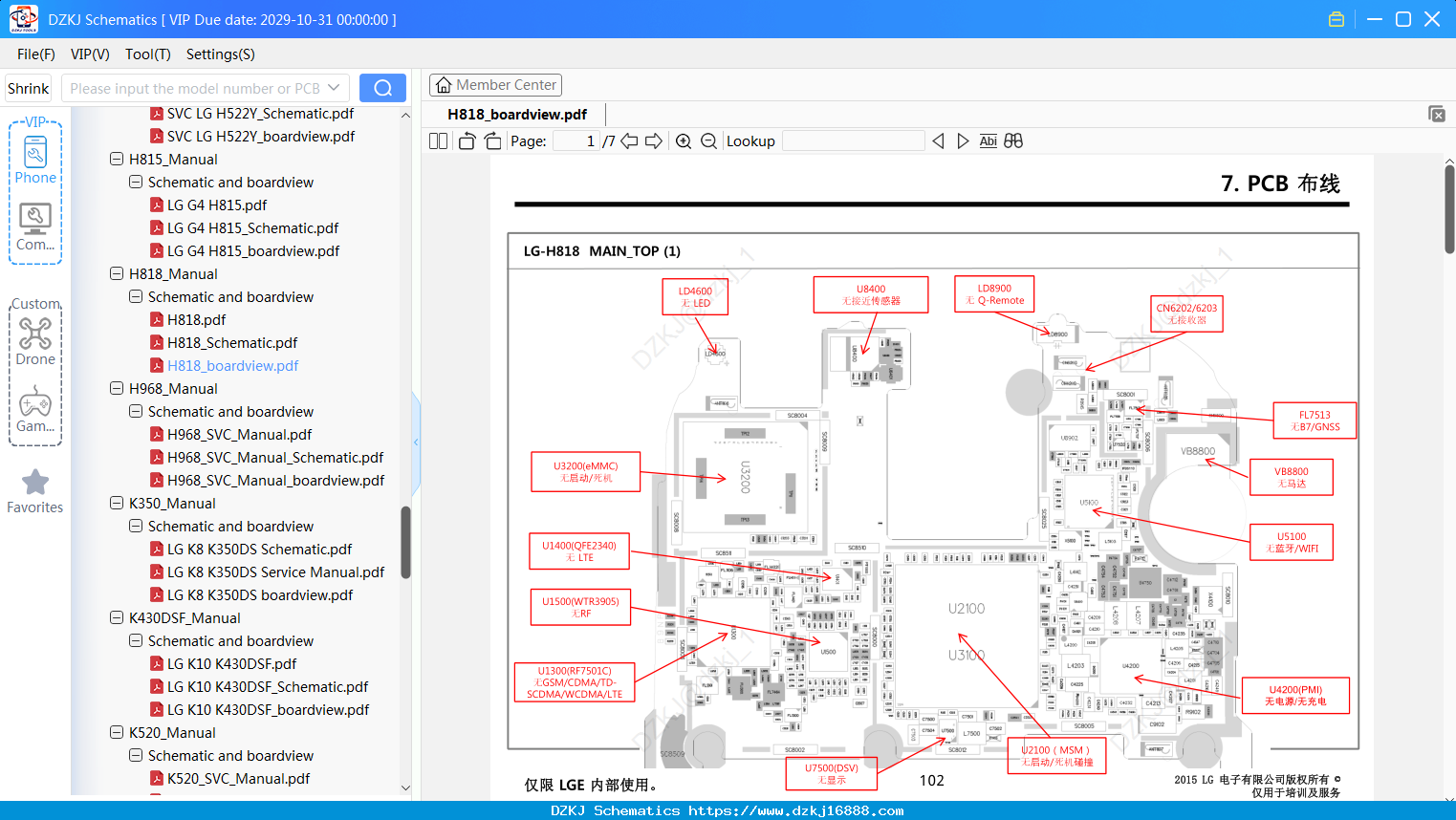1456x820 pixels.
Task: Click the DZKJ Schematics app logo
Action: 23,19
